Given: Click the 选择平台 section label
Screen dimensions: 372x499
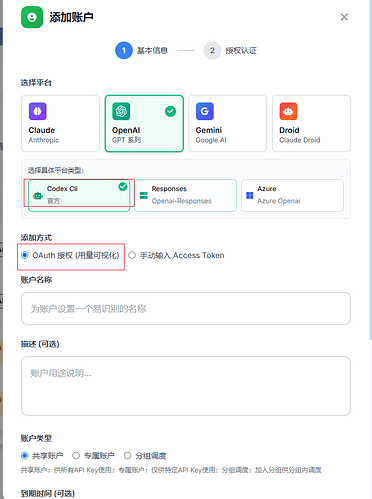Looking at the screenshot, I should click(x=36, y=83).
